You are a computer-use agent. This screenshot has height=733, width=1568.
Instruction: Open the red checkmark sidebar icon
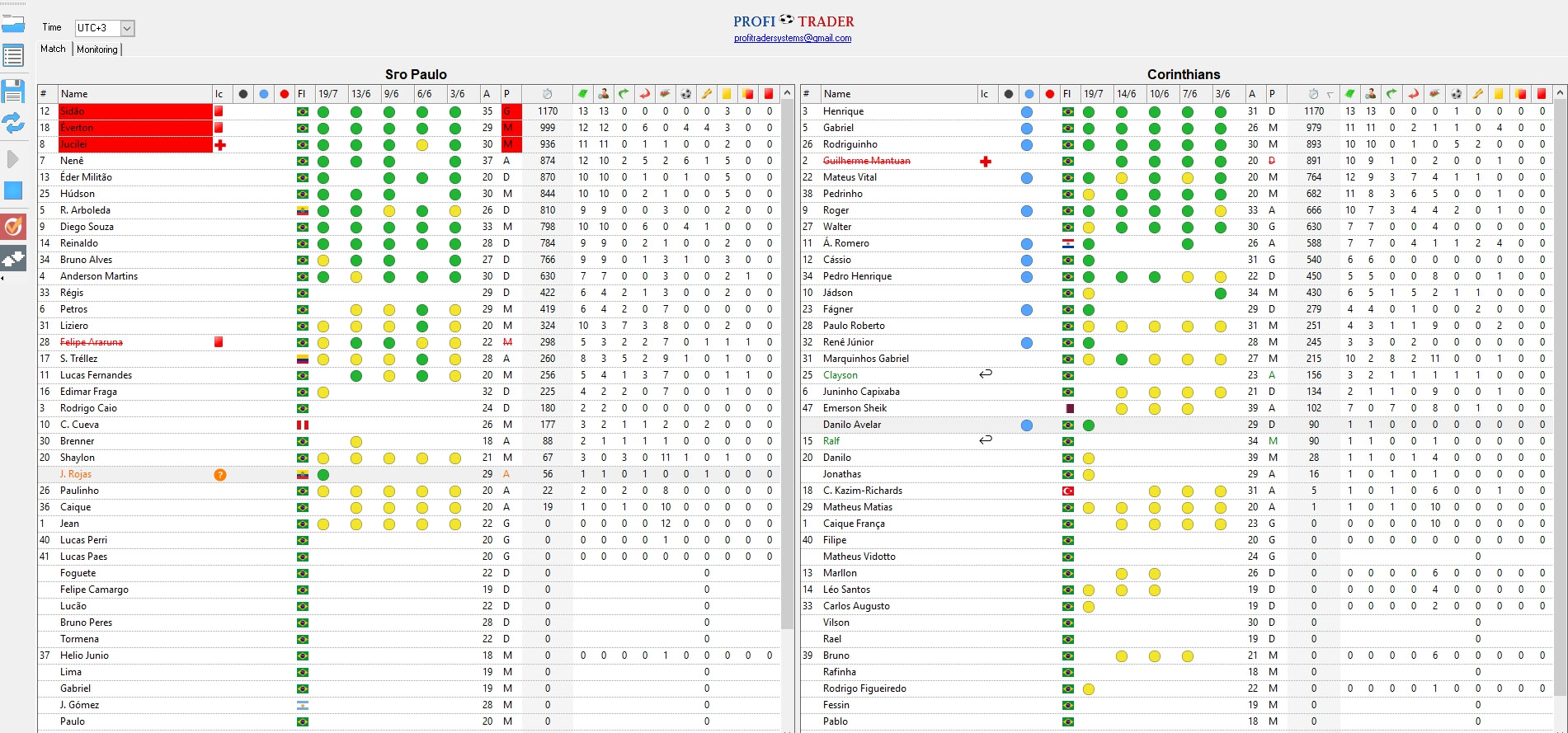tap(13, 226)
